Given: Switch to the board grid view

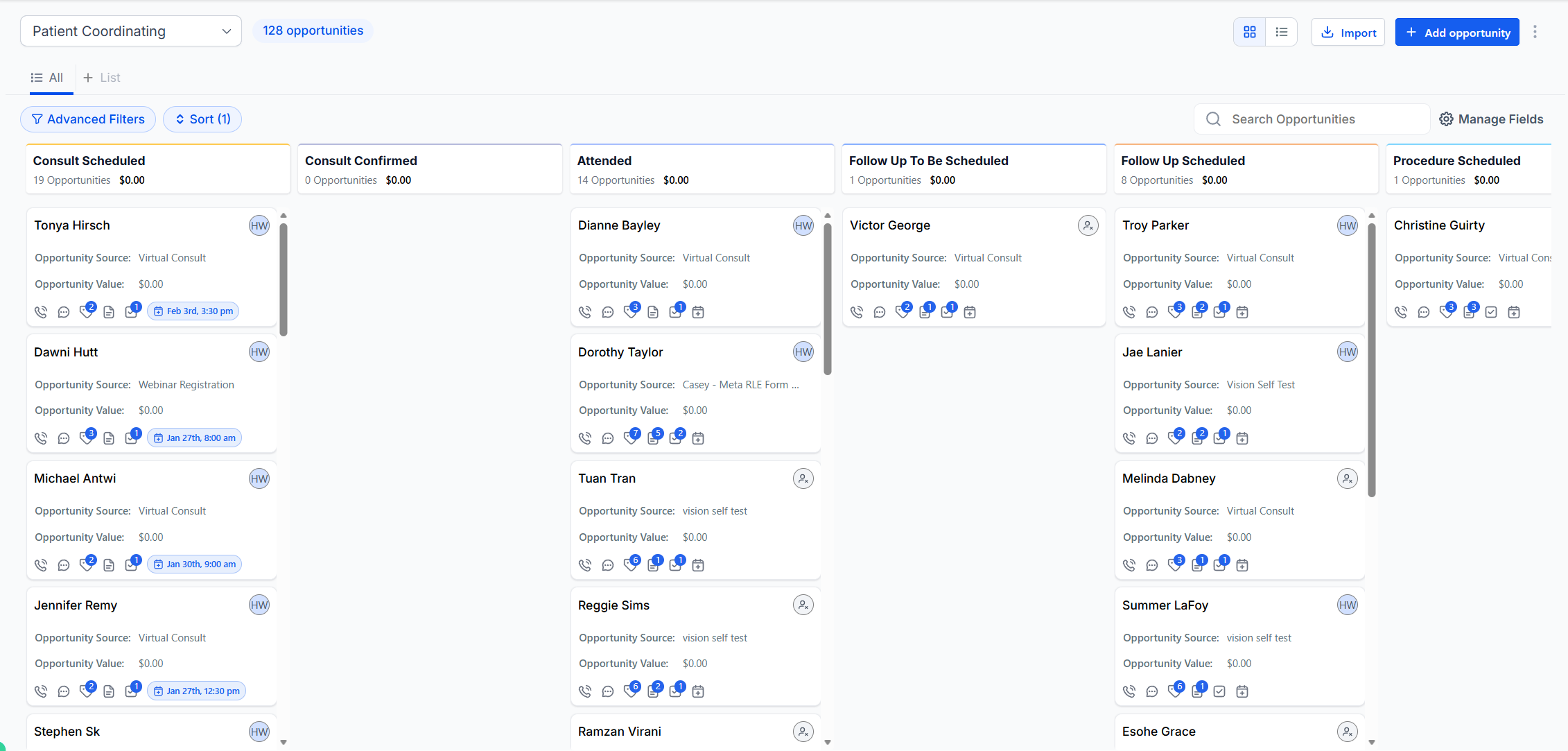Looking at the screenshot, I should pos(1249,32).
